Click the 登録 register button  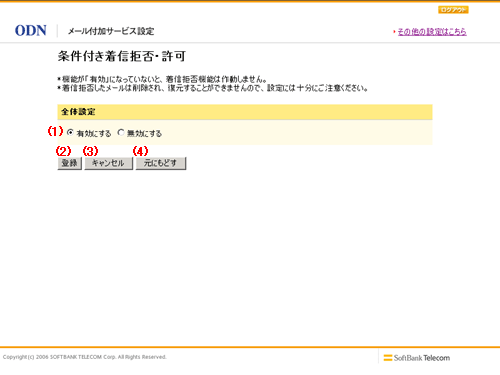coord(70,163)
